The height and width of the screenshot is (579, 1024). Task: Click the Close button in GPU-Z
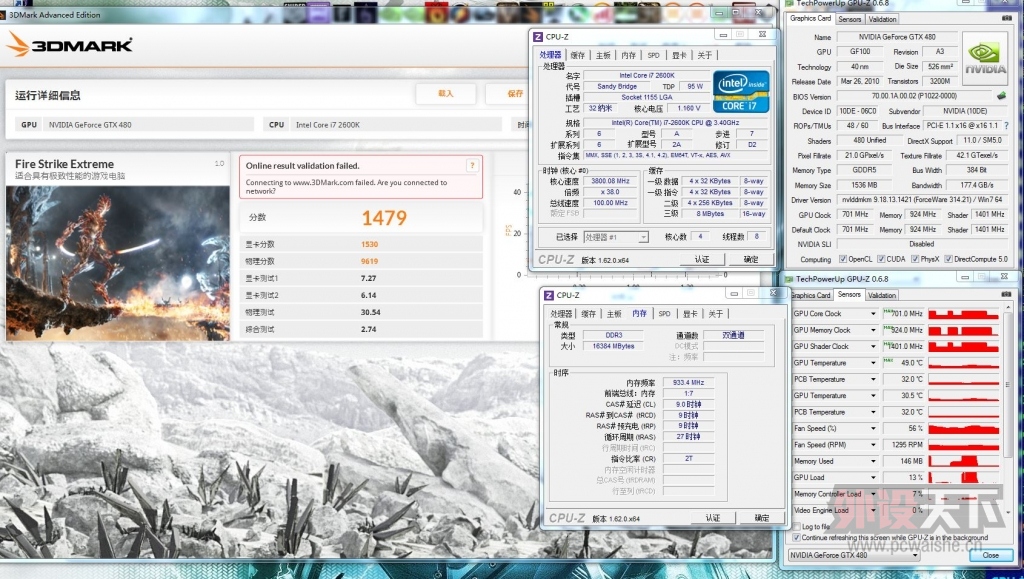(990, 555)
